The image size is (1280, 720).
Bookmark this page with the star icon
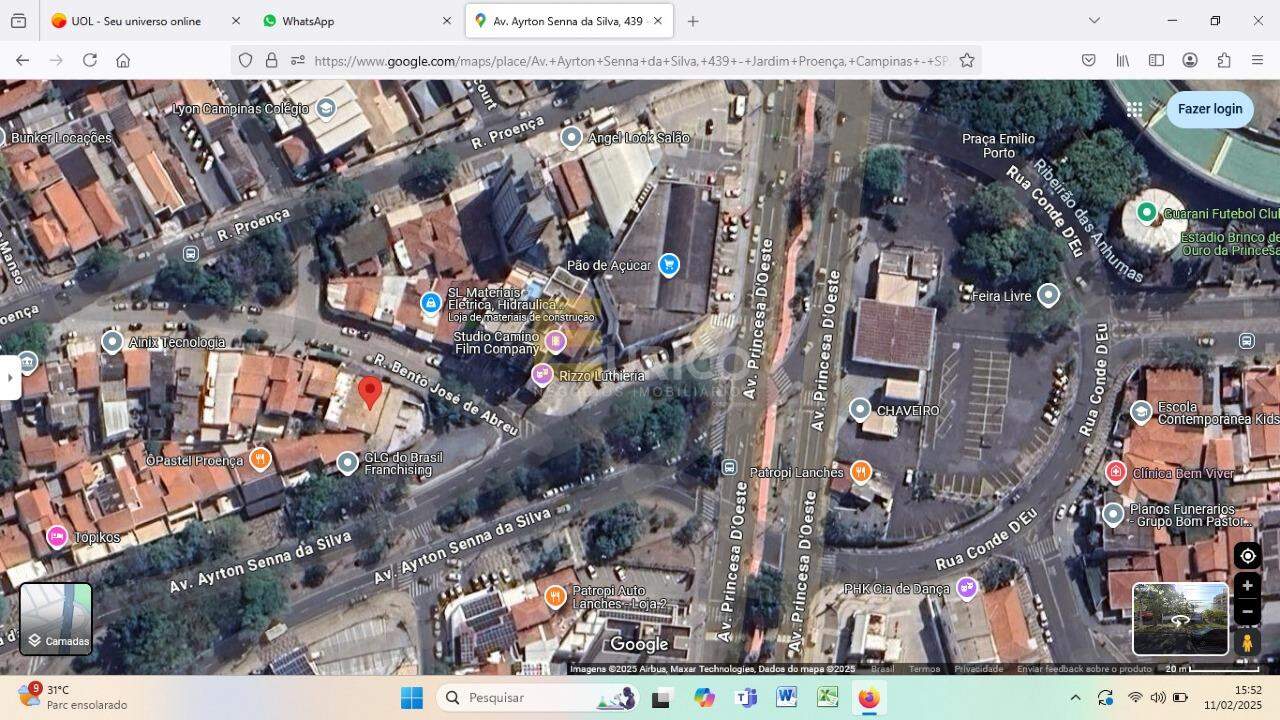click(x=967, y=61)
